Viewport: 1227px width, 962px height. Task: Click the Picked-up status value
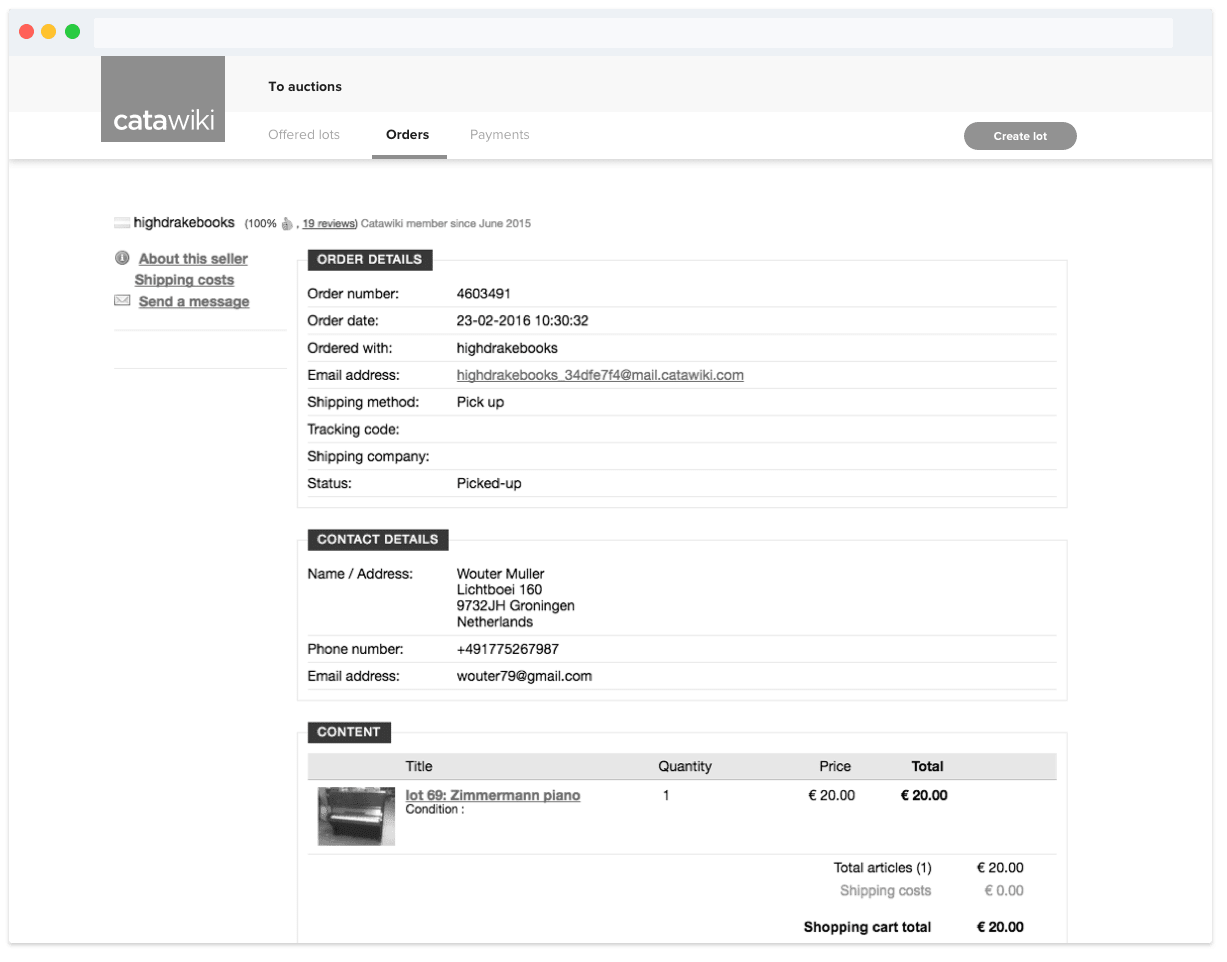489,484
